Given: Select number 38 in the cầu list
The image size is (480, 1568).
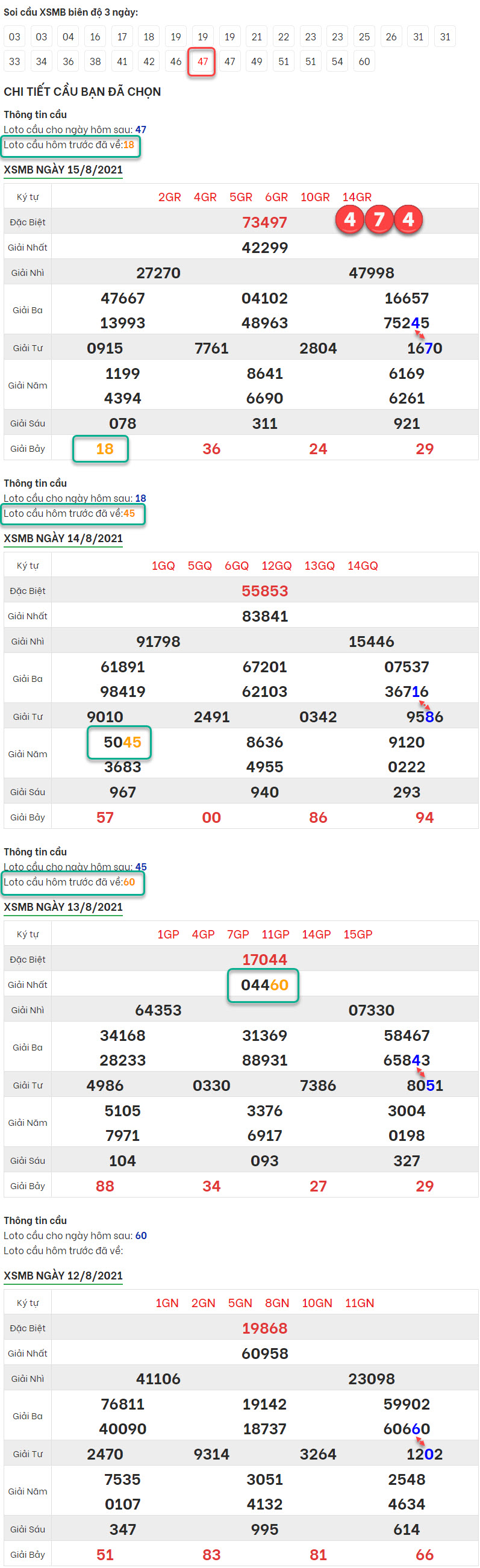Looking at the screenshot, I should point(95,61).
